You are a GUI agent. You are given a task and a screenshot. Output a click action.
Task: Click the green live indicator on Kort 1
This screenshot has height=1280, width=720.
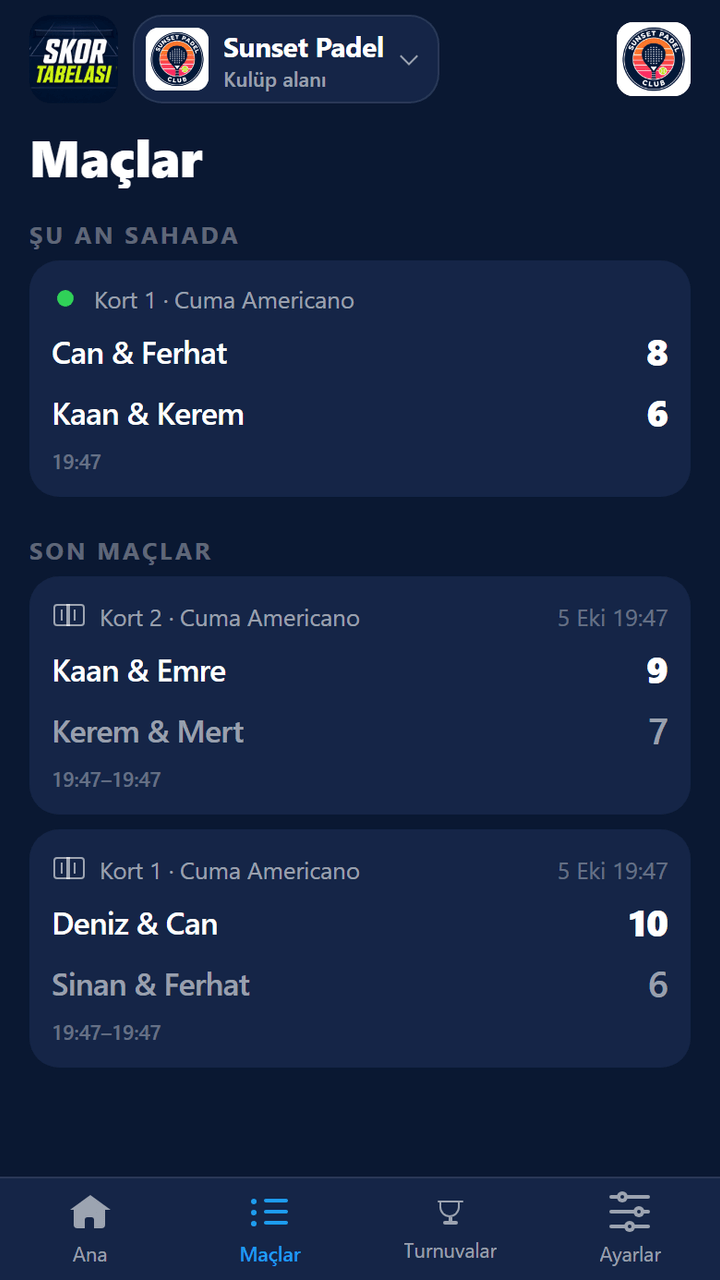(66, 298)
